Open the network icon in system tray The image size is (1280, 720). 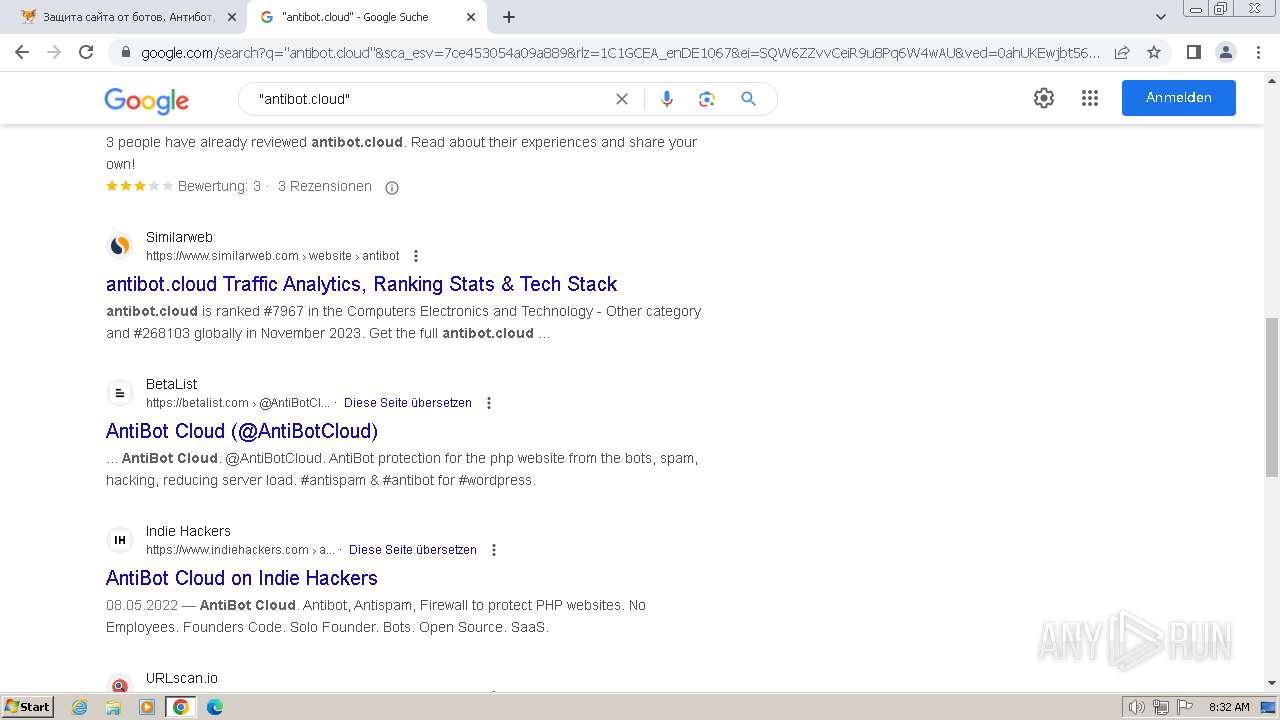point(1161,707)
